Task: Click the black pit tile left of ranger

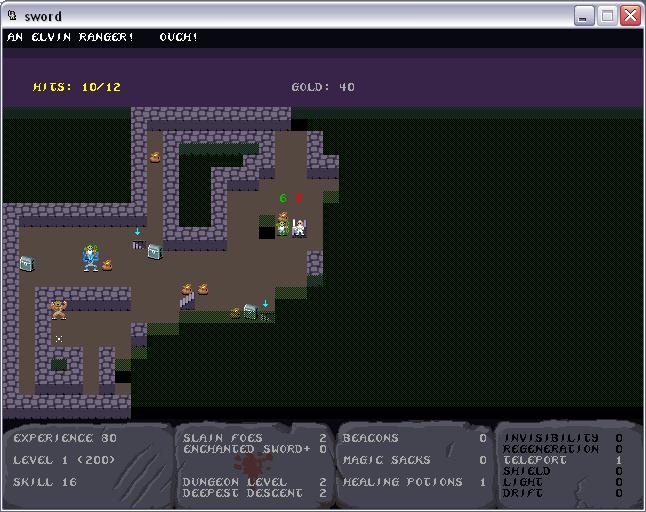Action: (267, 233)
